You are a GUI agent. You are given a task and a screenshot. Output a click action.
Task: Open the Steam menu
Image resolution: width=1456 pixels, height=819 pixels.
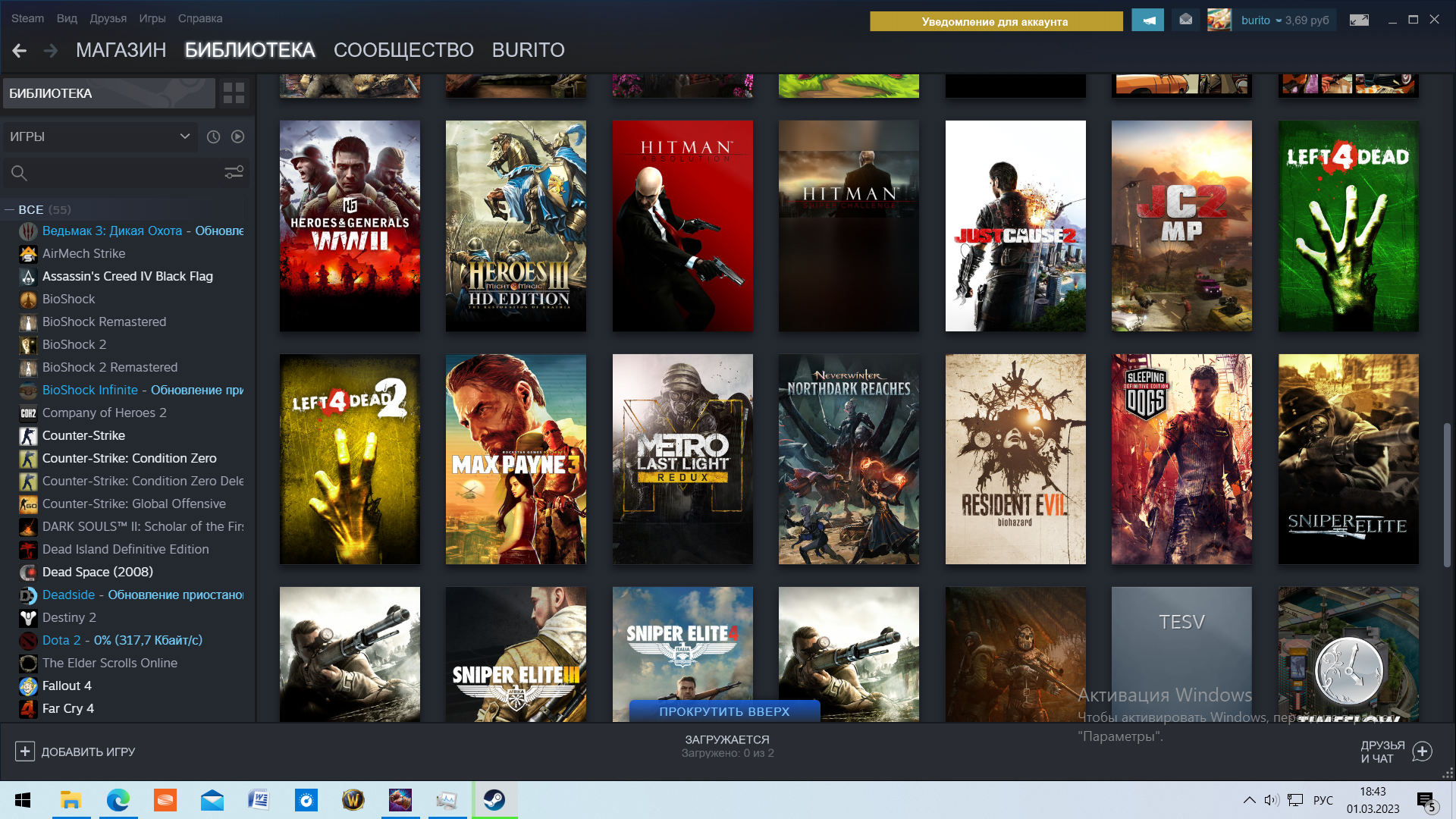click(27, 18)
